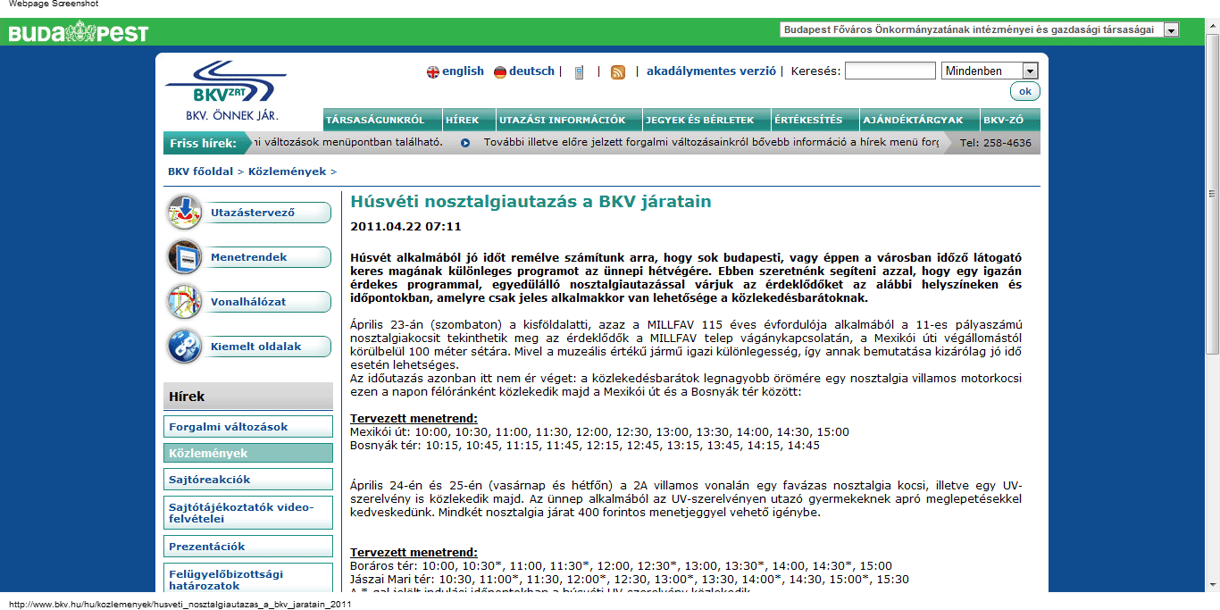Select Forgalmi változások in the sidebar
This screenshot has height=610, width=1220.
pos(248,427)
